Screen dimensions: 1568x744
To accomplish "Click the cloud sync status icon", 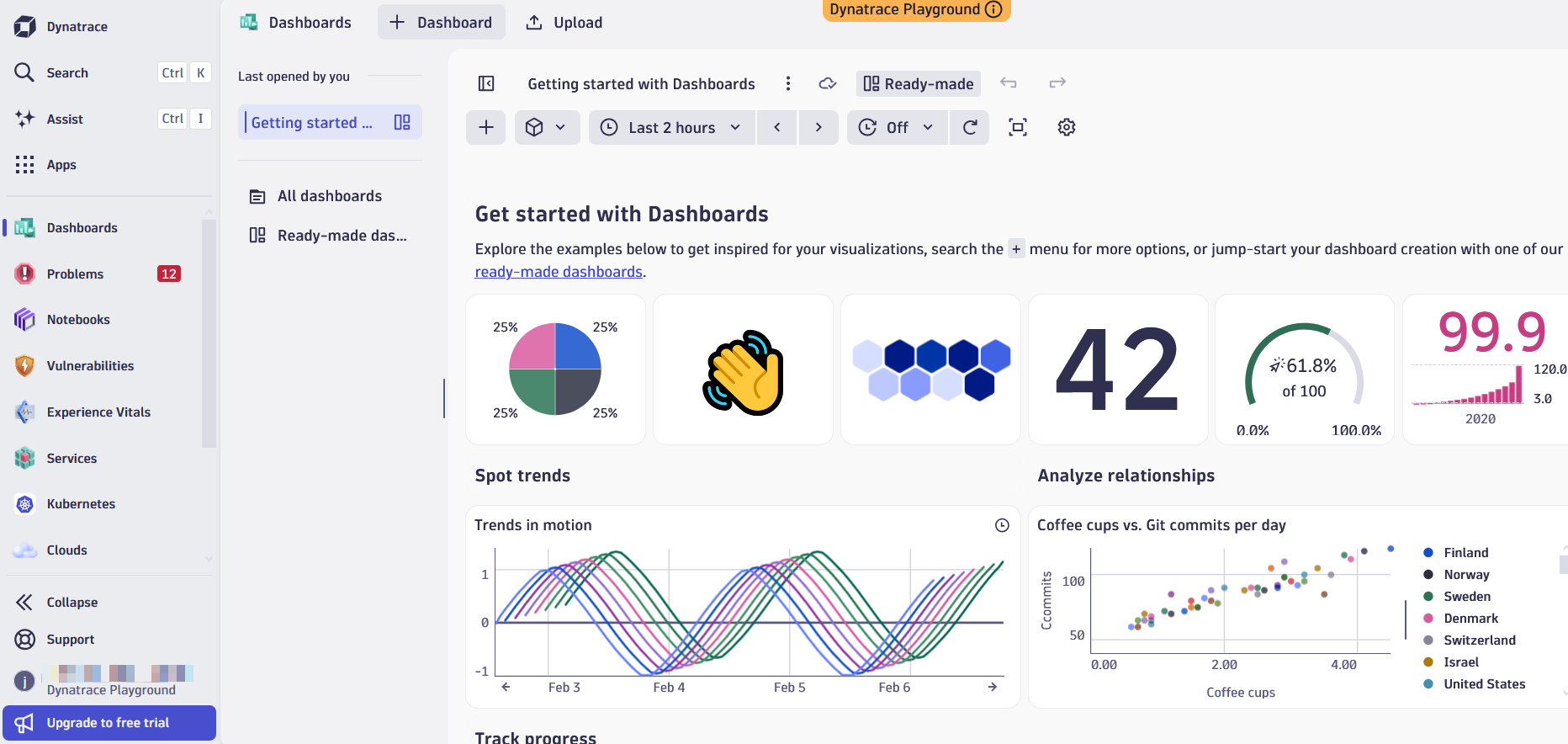I will [x=828, y=83].
